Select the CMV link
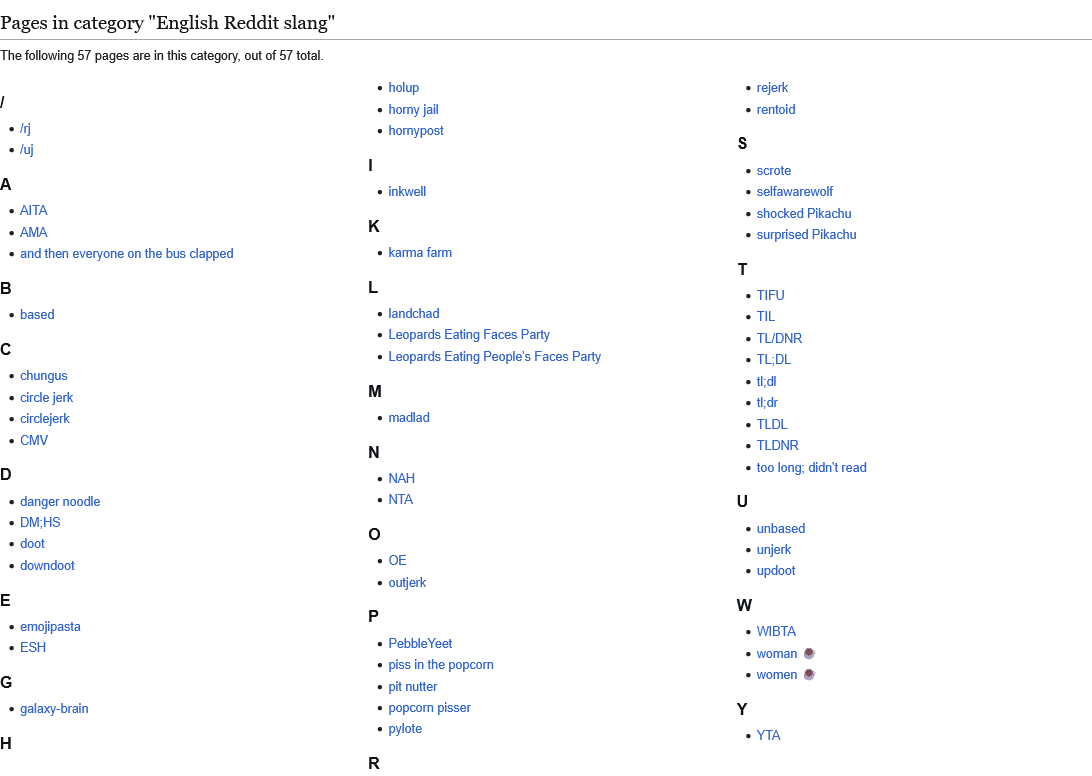 pos(34,440)
